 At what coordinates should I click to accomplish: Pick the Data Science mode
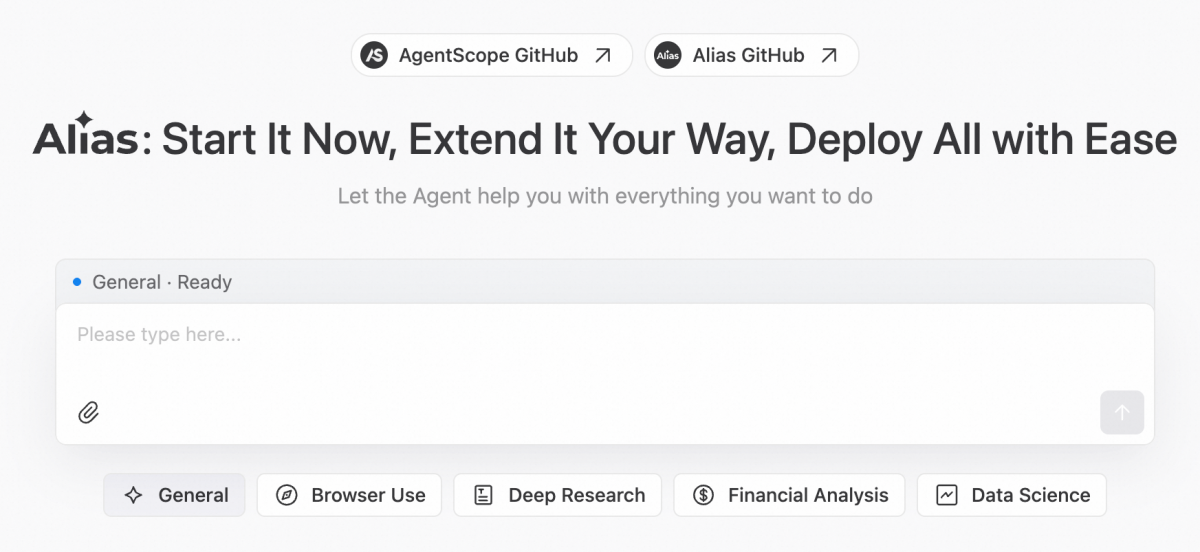click(1011, 495)
